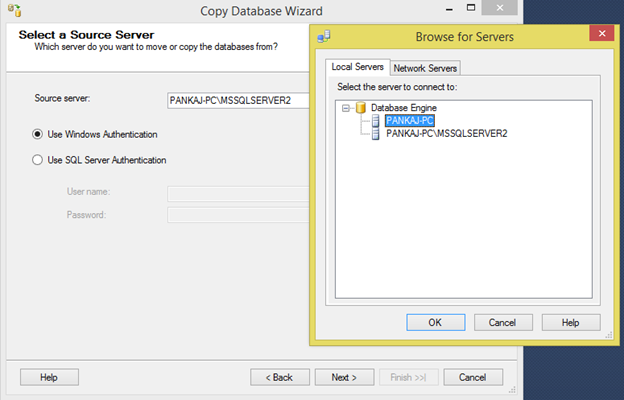Collapse the Database Engine tree node
Viewport: 624px width, 400px height.
[x=346, y=108]
